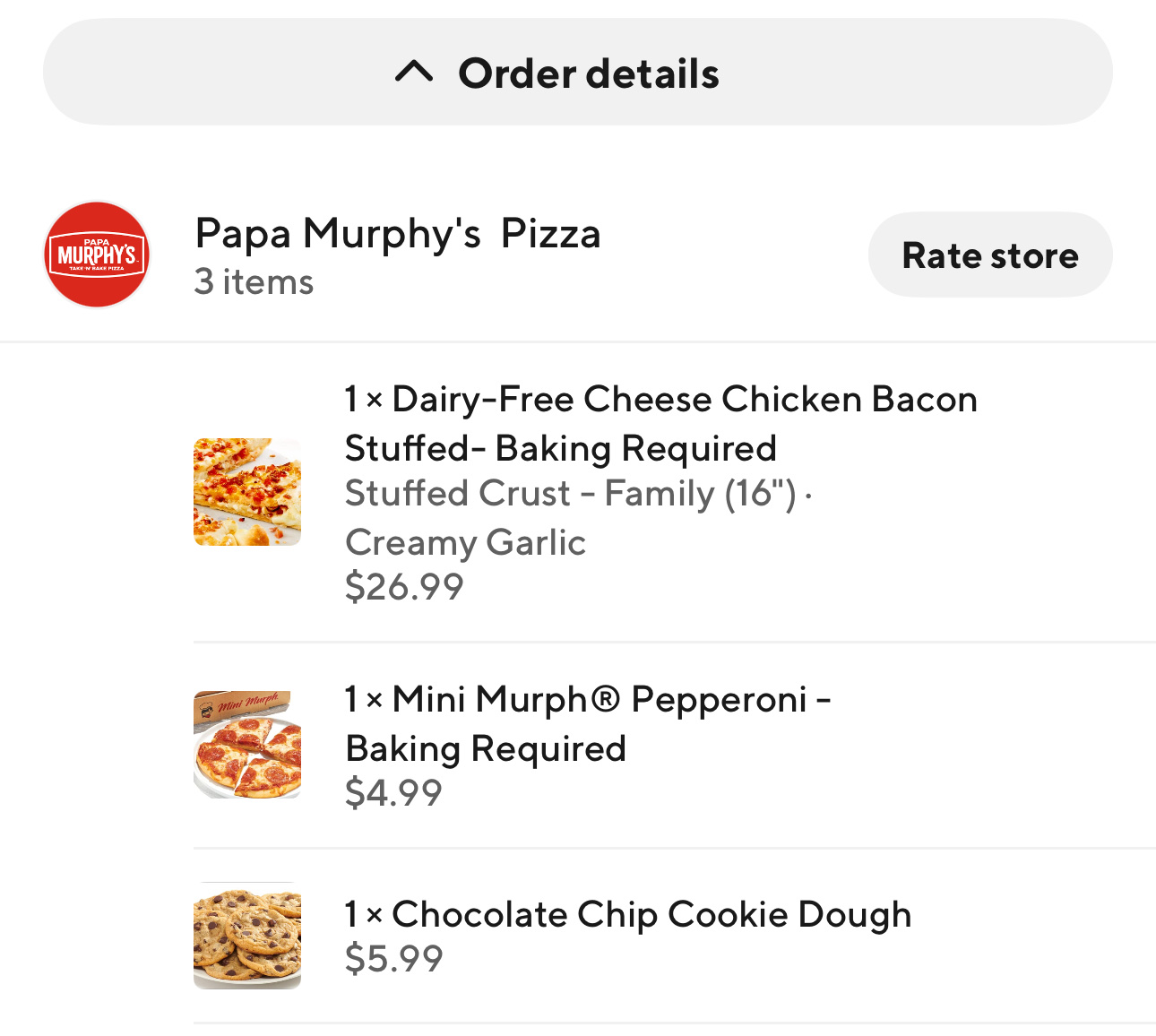Open the Papa Murphy's Pizza store name

point(398,234)
